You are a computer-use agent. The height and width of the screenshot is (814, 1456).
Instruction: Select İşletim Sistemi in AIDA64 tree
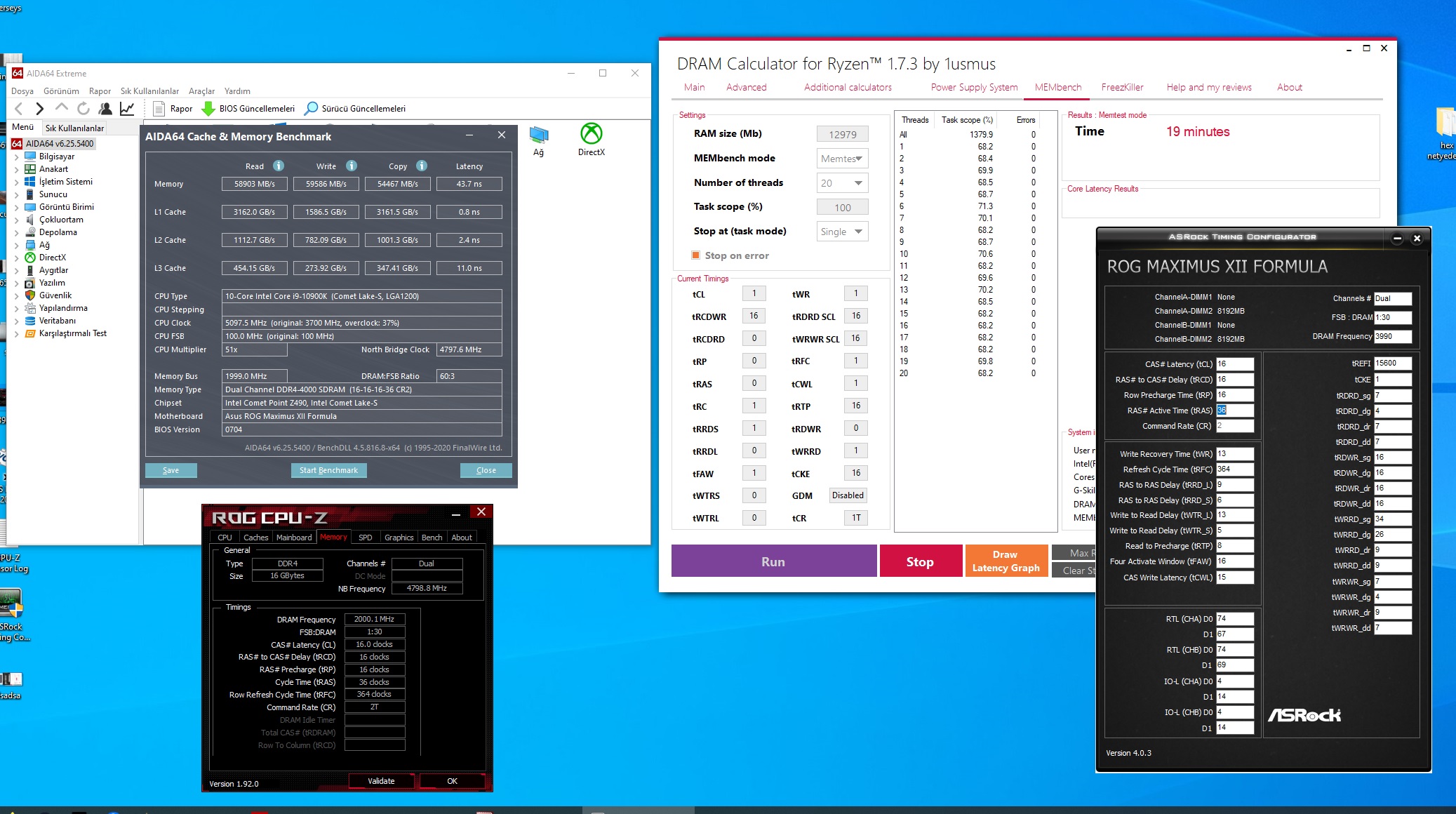pyautogui.click(x=66, y=182)
